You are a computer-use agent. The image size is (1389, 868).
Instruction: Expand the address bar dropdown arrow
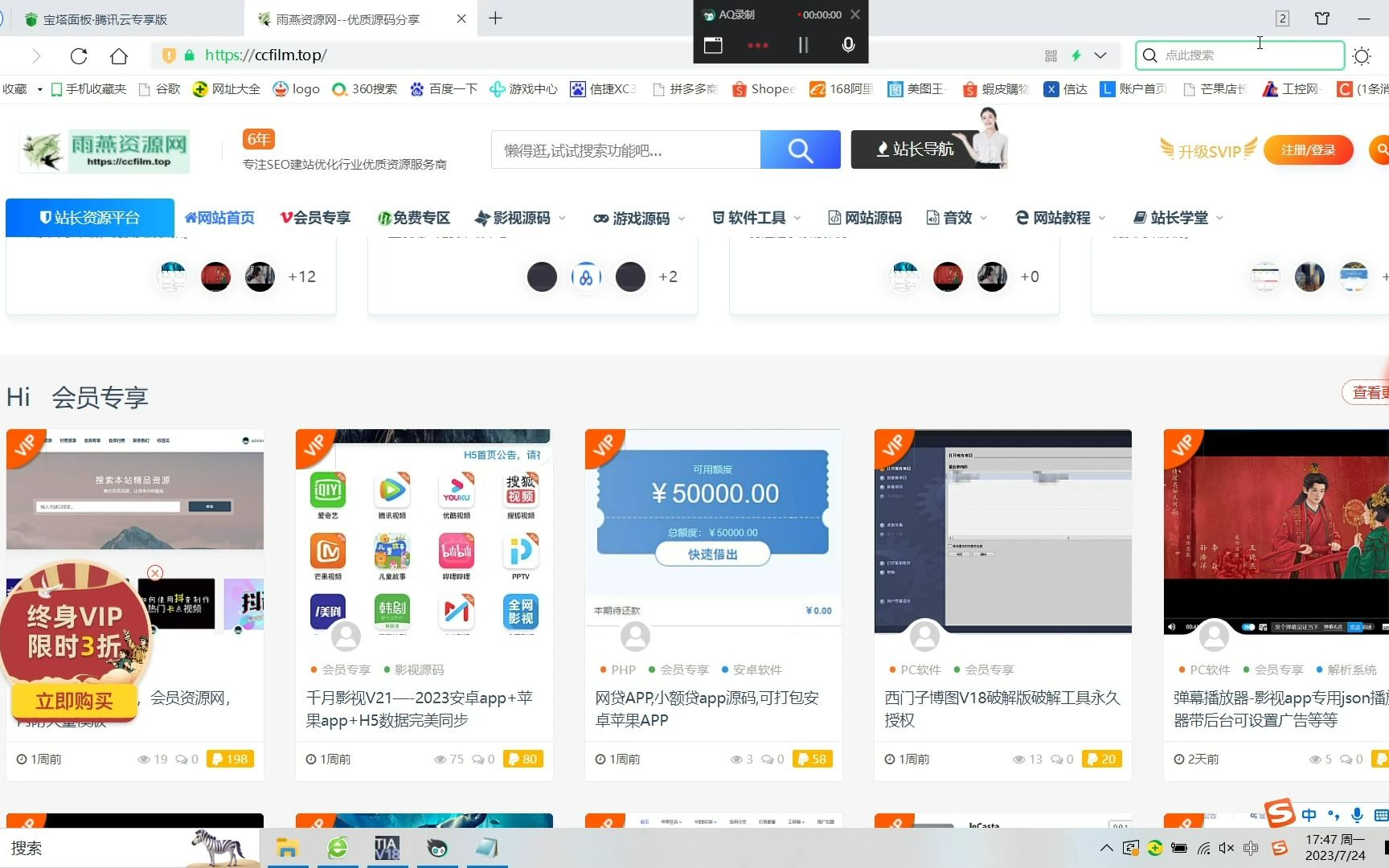(x=1100, y=55)
